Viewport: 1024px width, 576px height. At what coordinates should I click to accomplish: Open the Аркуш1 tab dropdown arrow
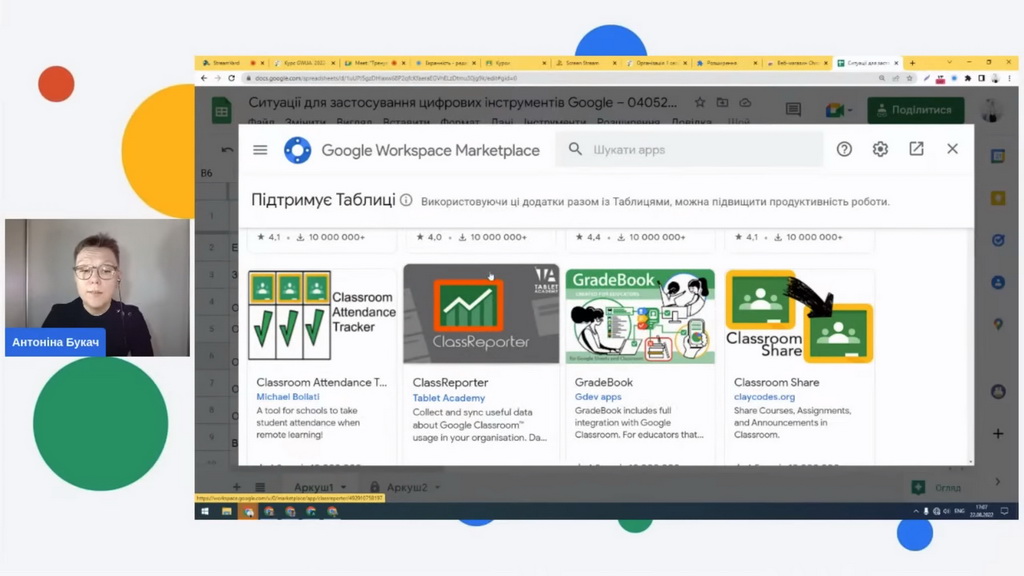(x=344, y=487)
